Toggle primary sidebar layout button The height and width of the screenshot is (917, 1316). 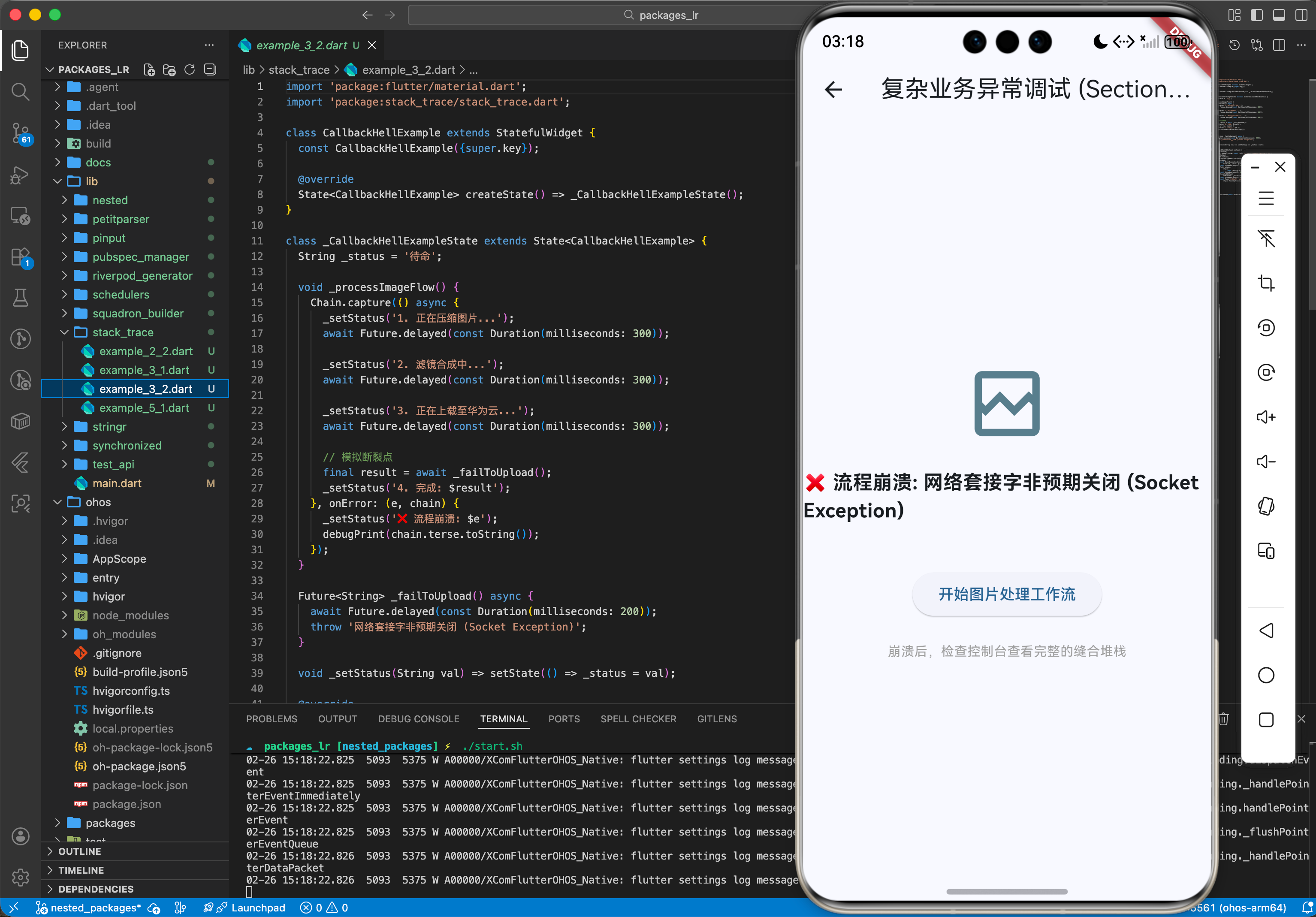click(1256, 15)
